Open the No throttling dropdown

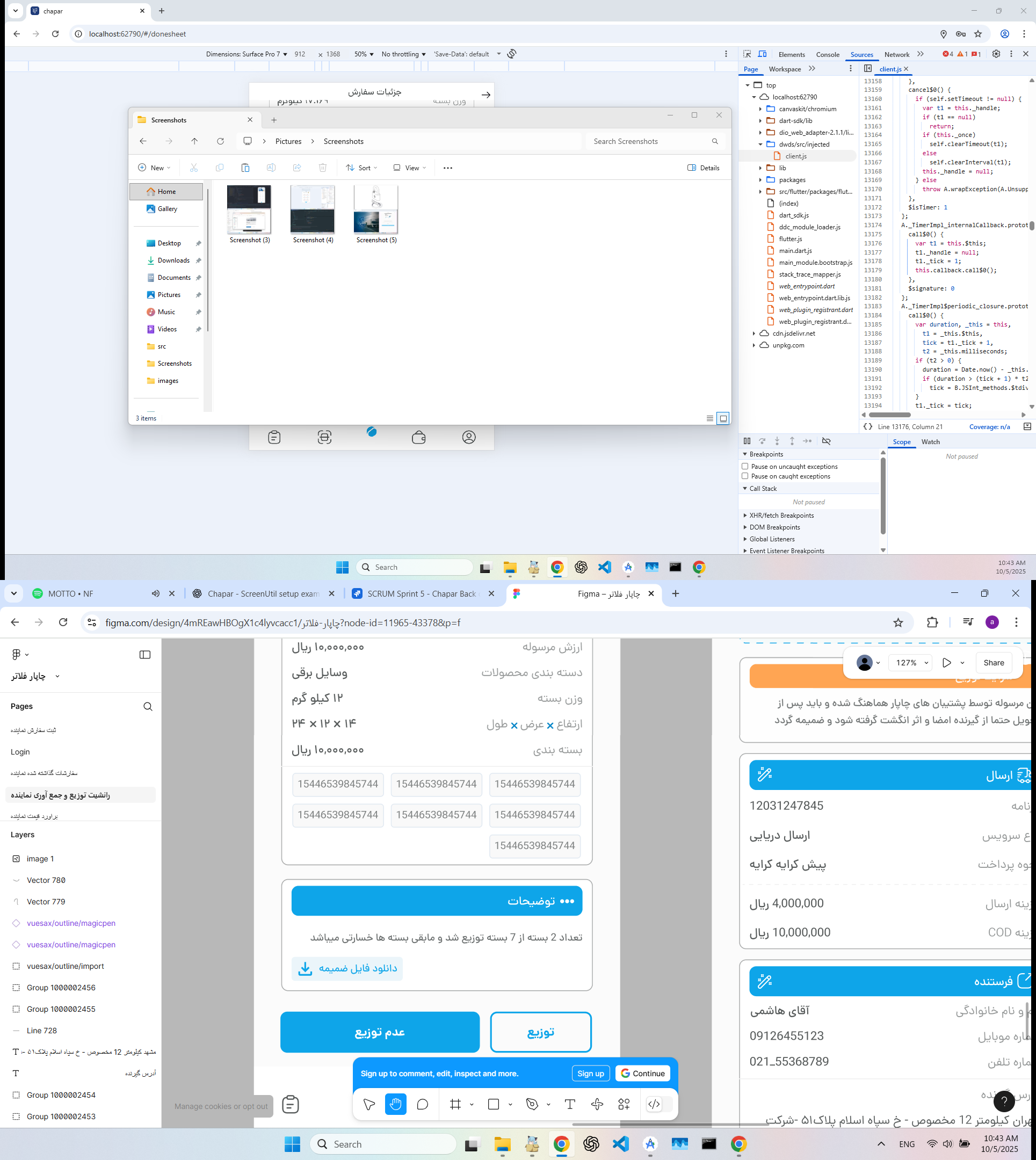point(403,54)
